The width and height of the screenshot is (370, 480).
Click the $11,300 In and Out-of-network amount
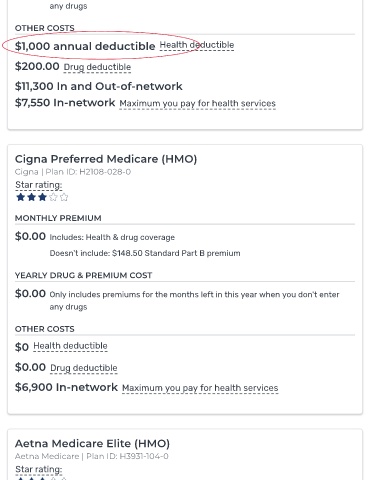point(99,86)
